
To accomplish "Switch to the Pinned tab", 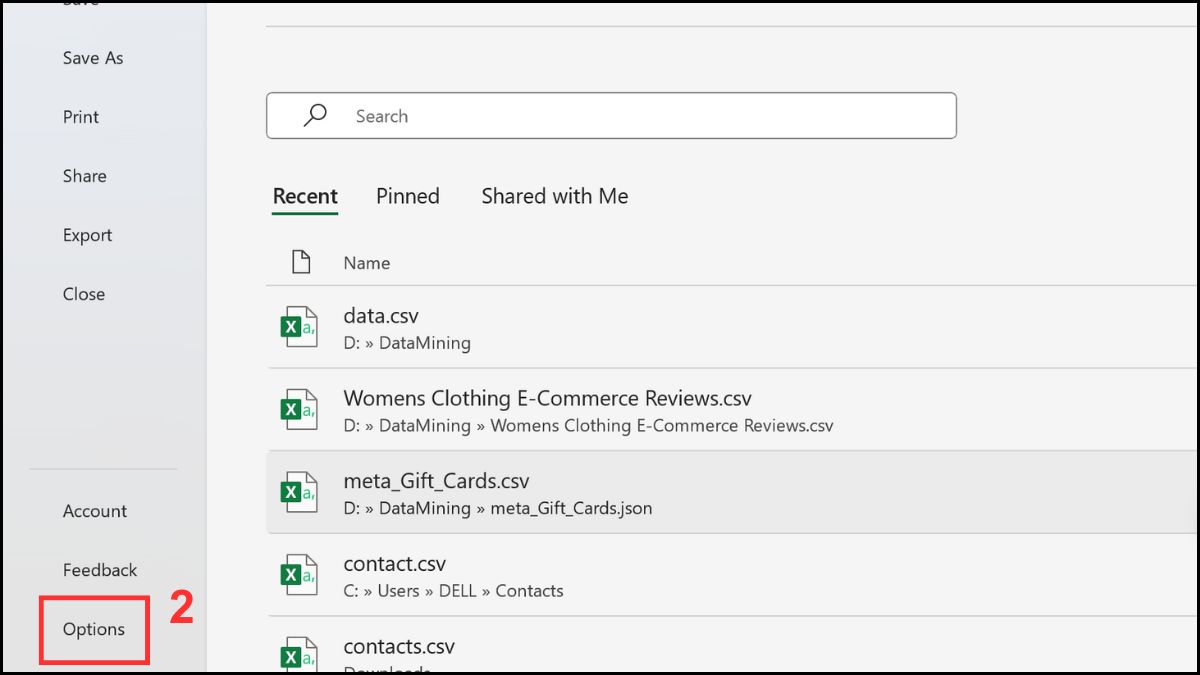I will (x=407, y=196).
